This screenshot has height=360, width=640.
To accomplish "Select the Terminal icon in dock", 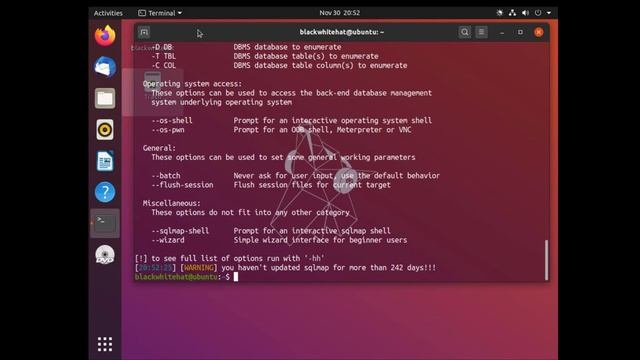I will click(x=105, y=223).
